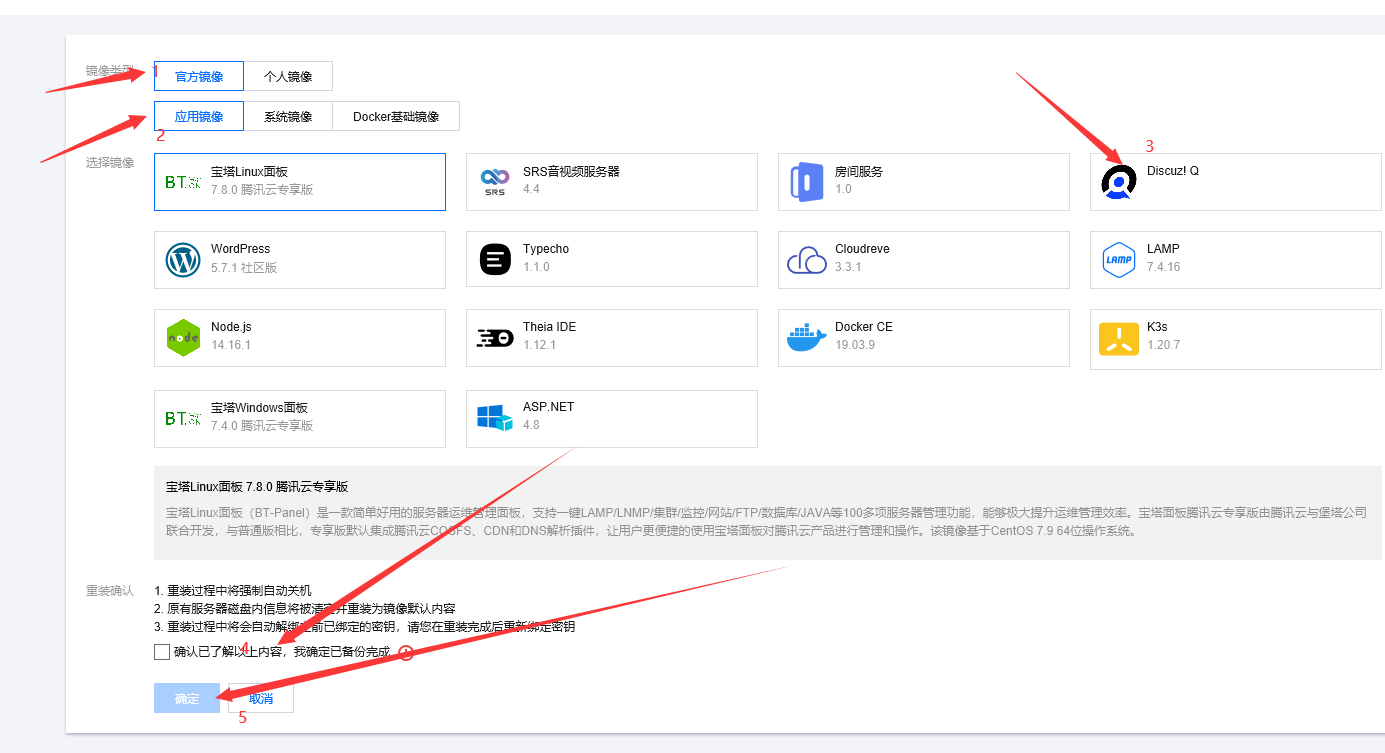Select the 宝塔Linux面板 image name

[249, 172]
